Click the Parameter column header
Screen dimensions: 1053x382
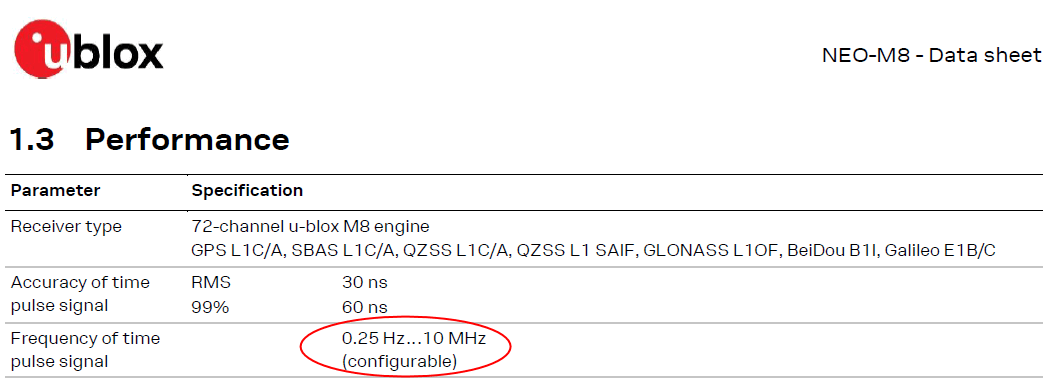(55, 190)
